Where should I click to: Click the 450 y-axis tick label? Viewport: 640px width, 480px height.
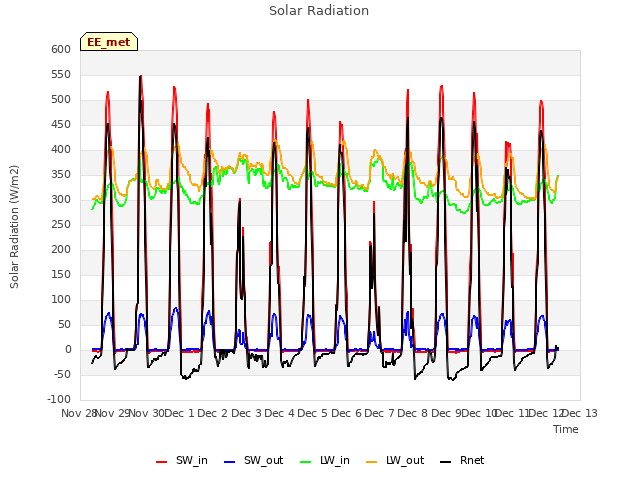point(61,124)
